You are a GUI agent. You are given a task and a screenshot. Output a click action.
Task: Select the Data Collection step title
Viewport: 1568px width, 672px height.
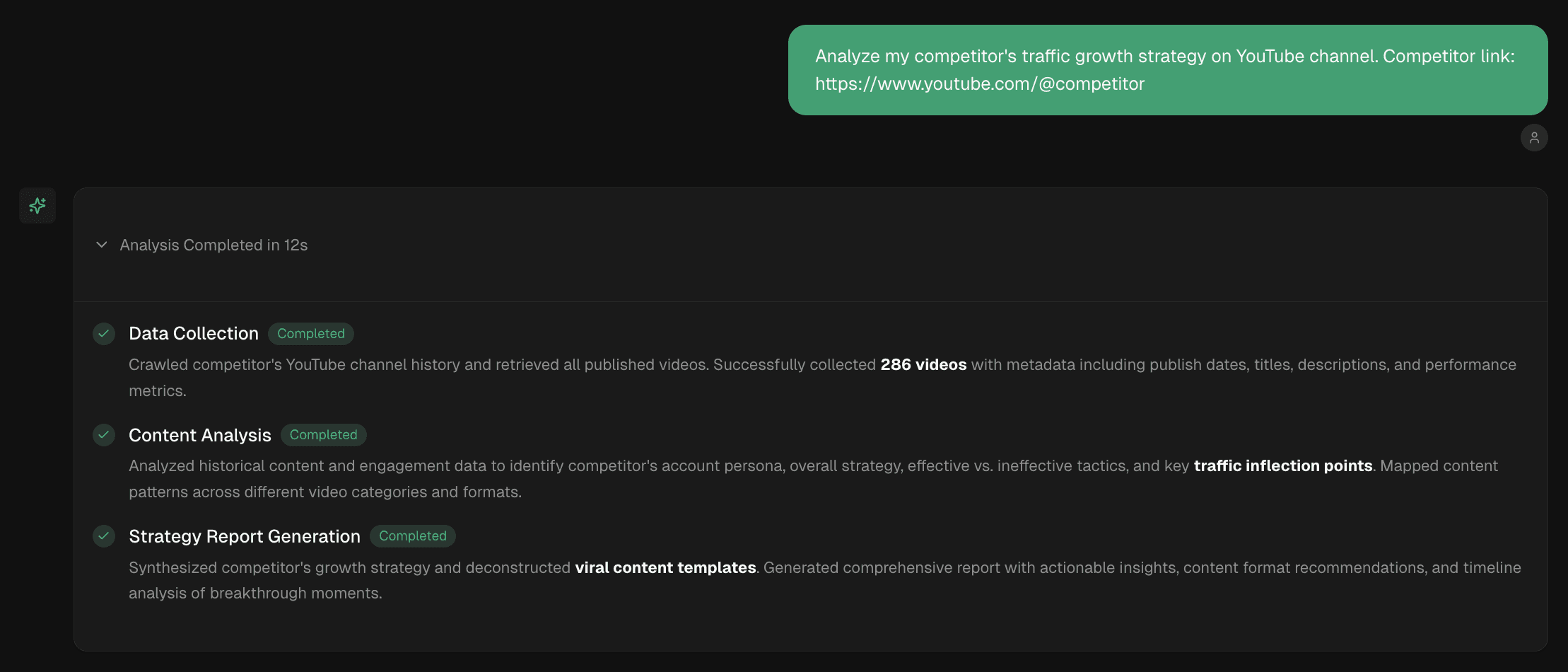click(x=194, y=333)
